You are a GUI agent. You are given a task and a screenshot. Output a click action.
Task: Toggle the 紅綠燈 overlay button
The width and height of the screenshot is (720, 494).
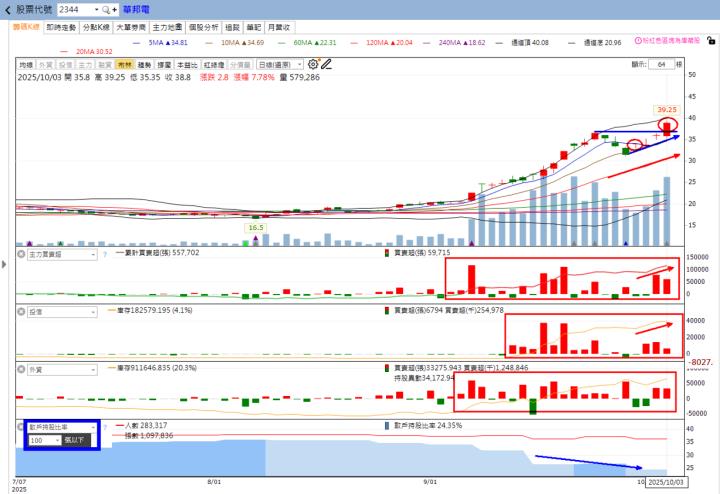tap(214, 65)
